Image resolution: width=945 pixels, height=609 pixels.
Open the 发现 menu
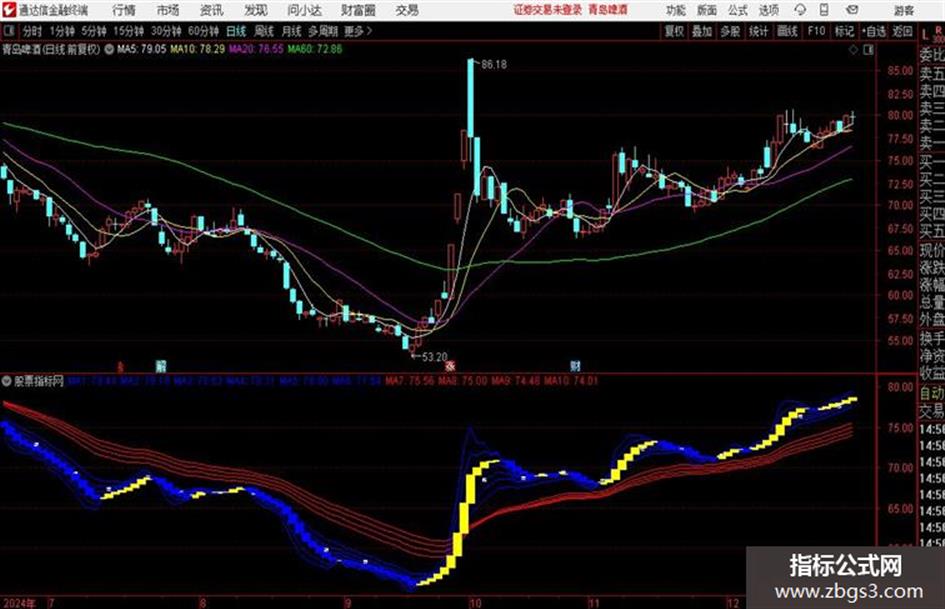256,10
